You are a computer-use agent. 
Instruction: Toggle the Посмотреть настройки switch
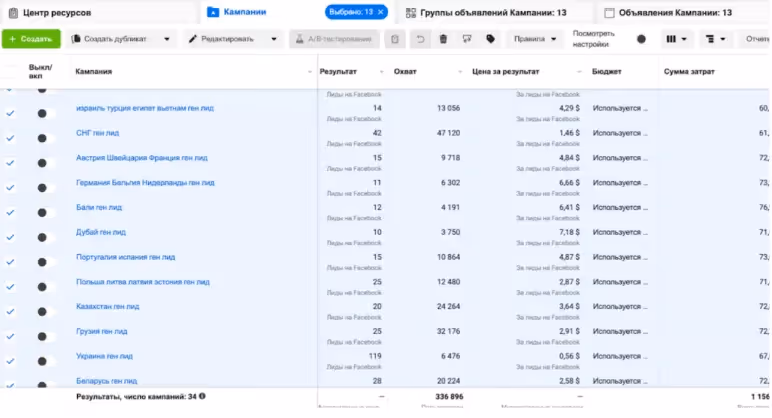[x=641, y=39]
